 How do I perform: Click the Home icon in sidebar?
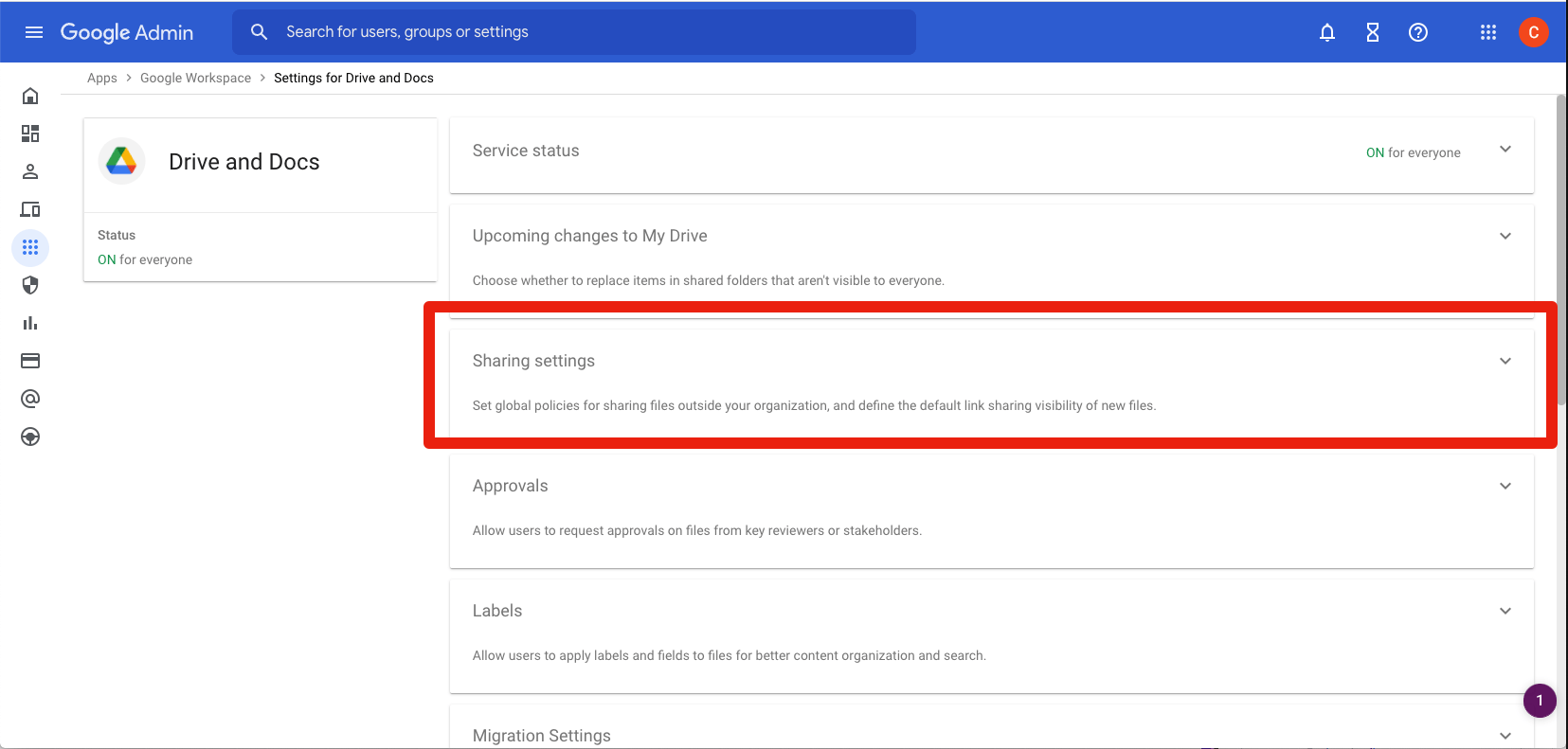coord(30,96)
